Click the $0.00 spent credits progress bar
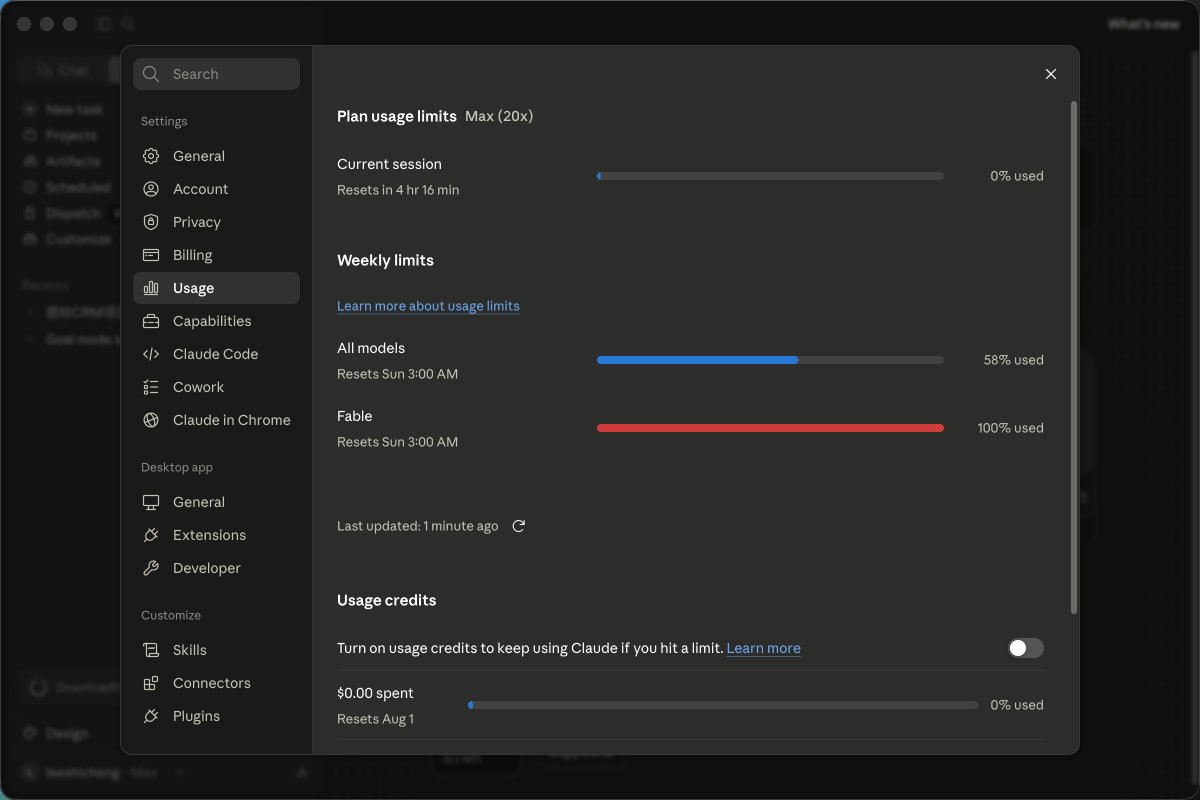Image resolution: width=1200 pixels, height=800 pixels. [x=723, y=705]
